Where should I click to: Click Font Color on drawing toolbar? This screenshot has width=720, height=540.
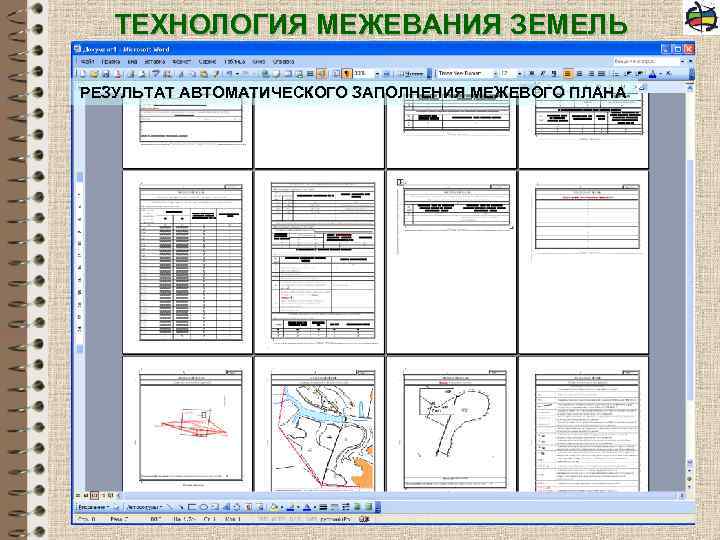pyautogui.click(x=307, y=507)
